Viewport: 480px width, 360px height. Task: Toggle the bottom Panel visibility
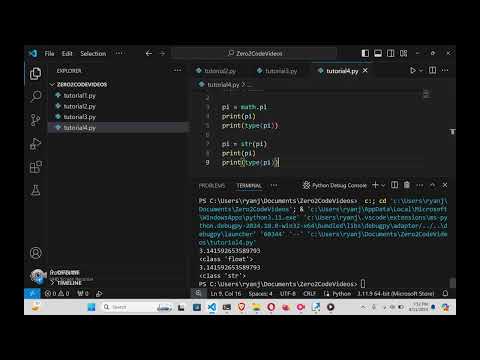tap(378, 53)
